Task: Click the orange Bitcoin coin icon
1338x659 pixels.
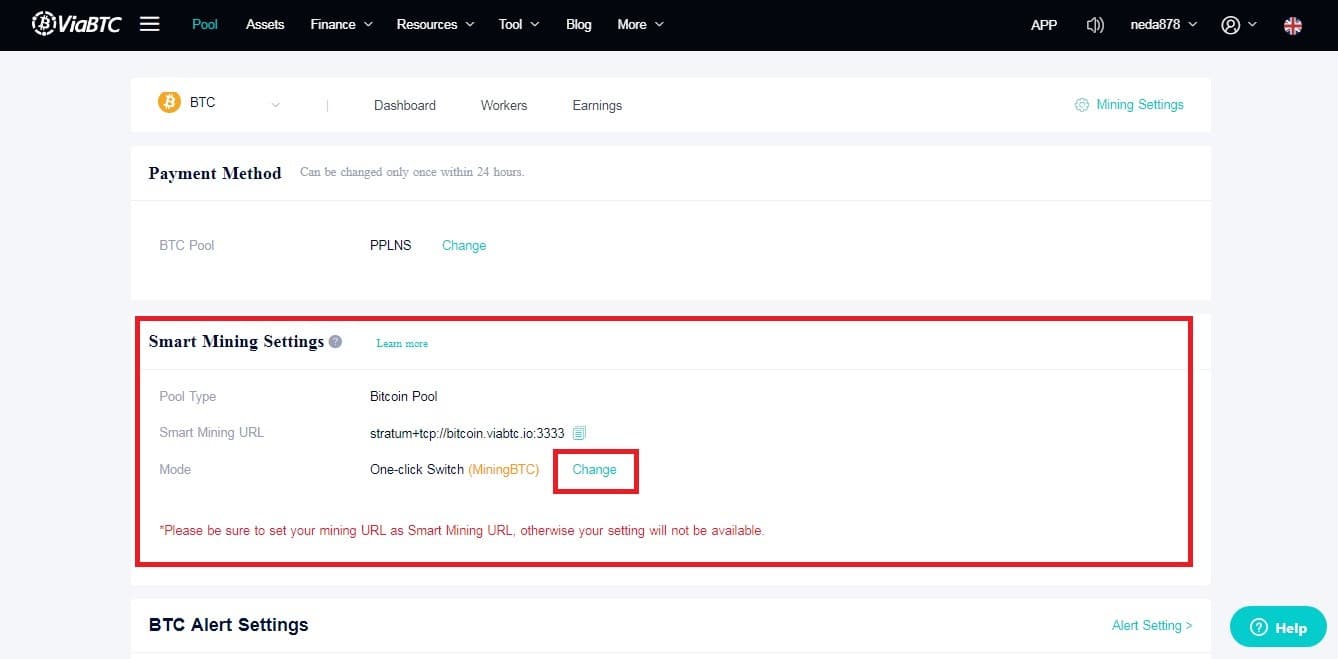Action: pyautogui.click(x=169, y=102)
